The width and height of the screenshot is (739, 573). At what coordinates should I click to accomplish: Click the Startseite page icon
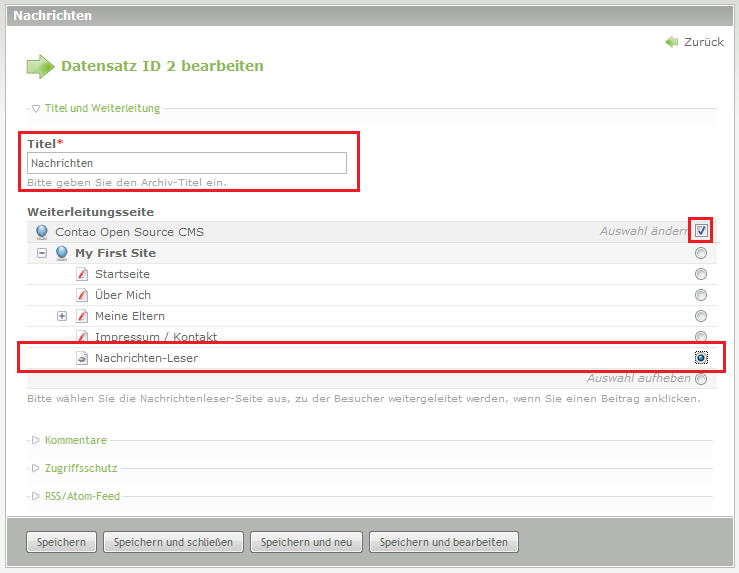pyautogui.click(x=82, y=274)
